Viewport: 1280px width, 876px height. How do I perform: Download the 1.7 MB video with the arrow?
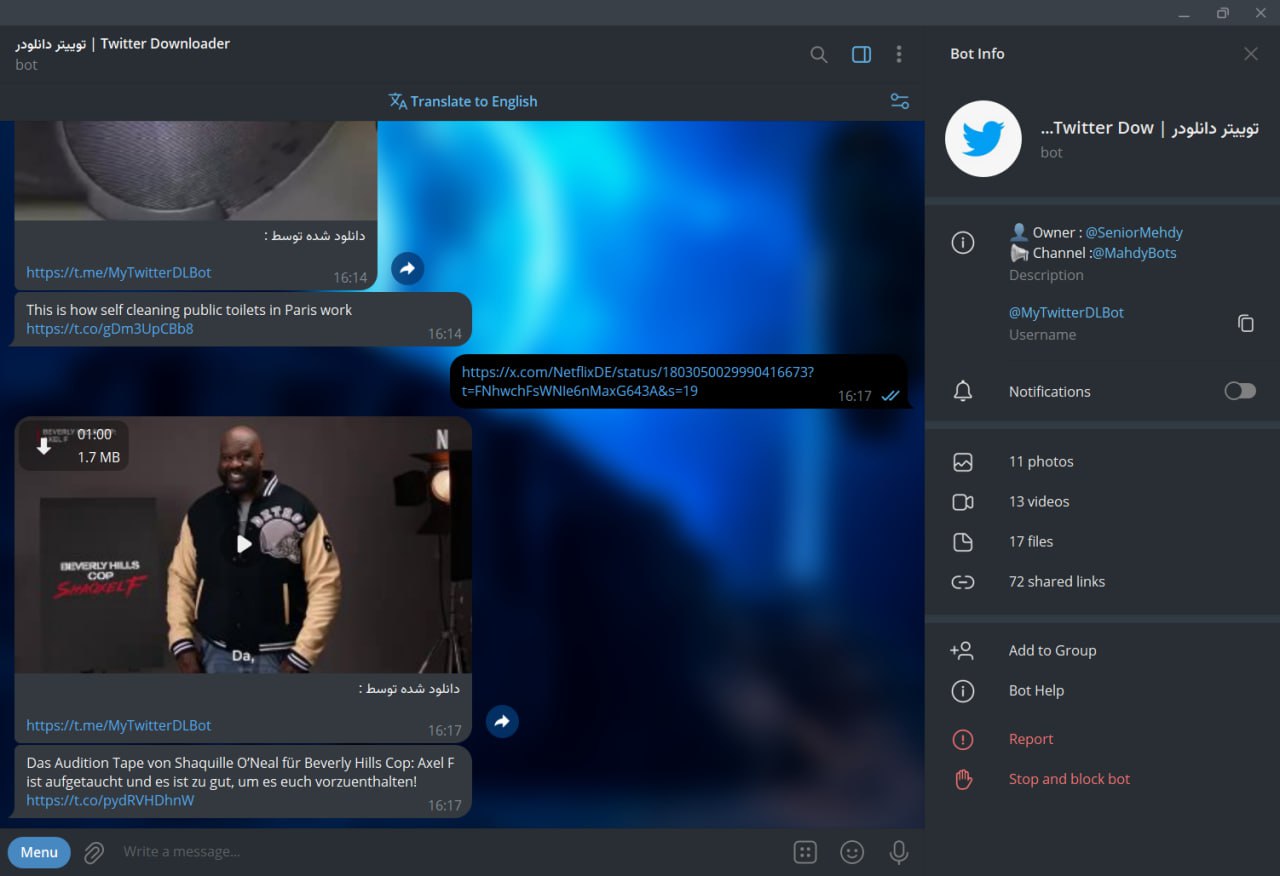pyautogui.click(x=44, y=446)
